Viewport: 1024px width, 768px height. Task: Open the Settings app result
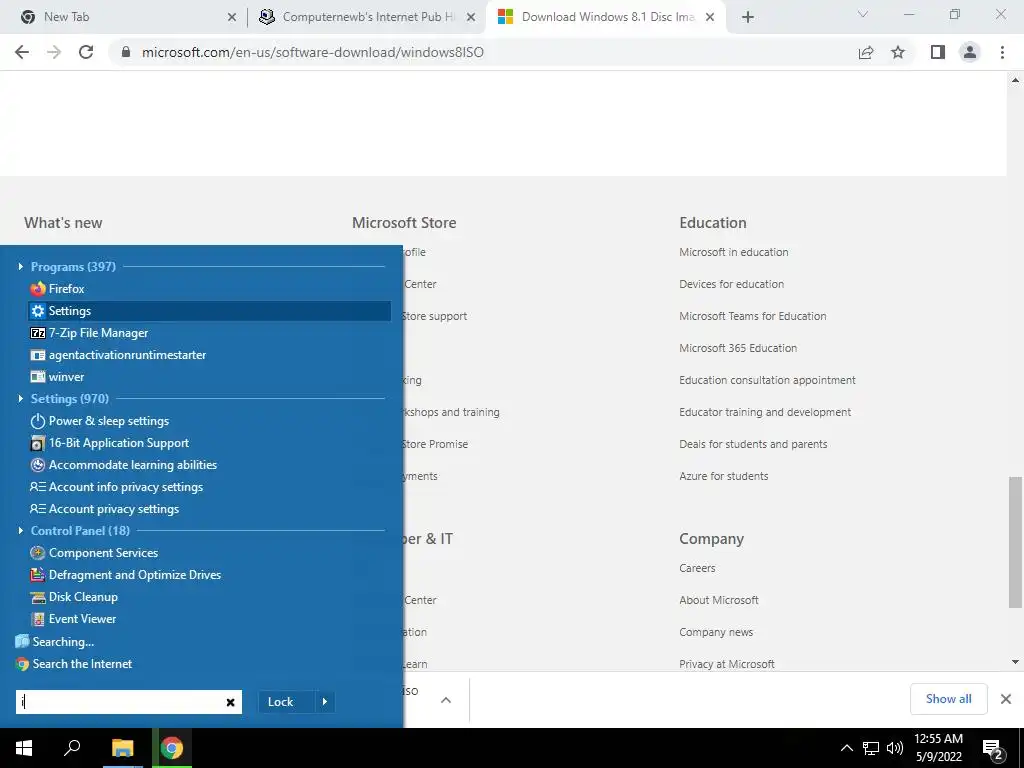coord(209,311)
